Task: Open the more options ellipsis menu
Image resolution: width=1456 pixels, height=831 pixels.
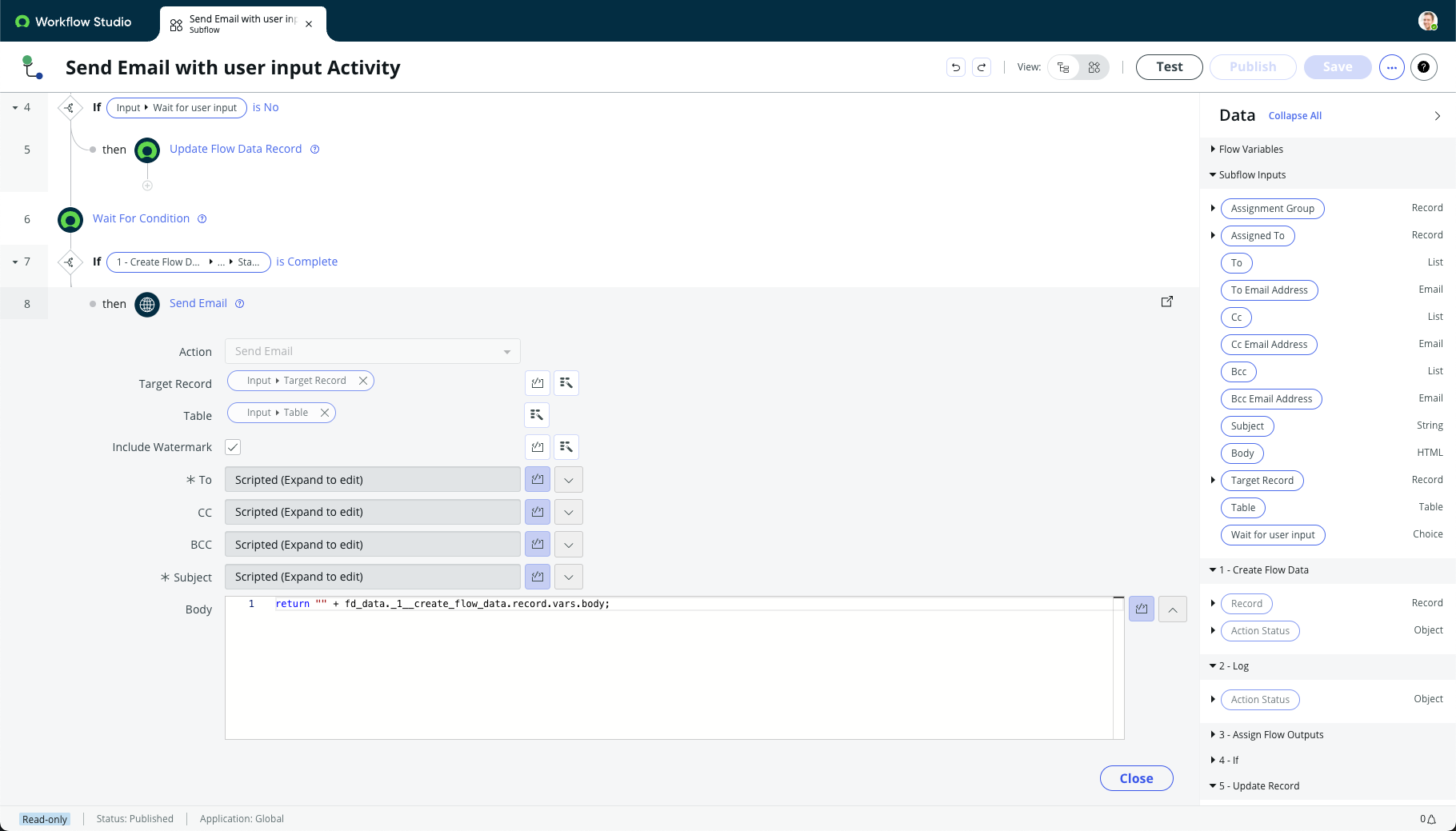Action: (1391, 67)
